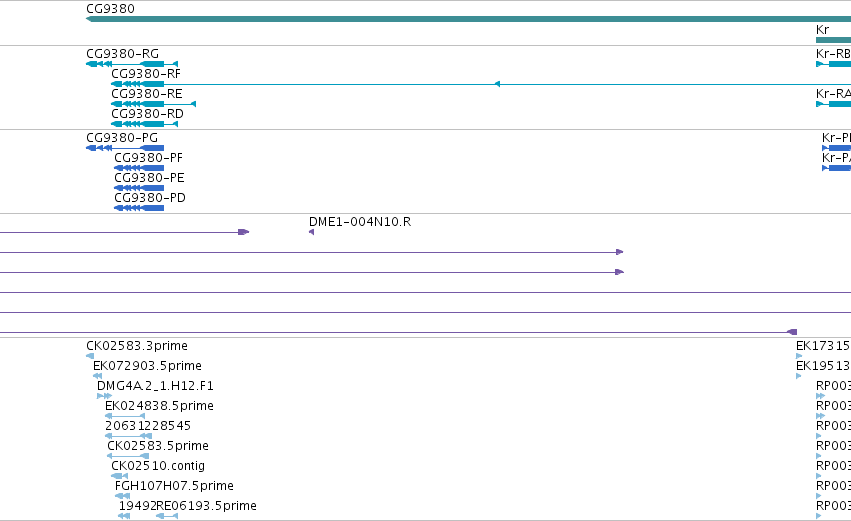Click the Kr-RA transcript label
The width and height of the screenshot is (851, 521).
click(x=833, y=94)
